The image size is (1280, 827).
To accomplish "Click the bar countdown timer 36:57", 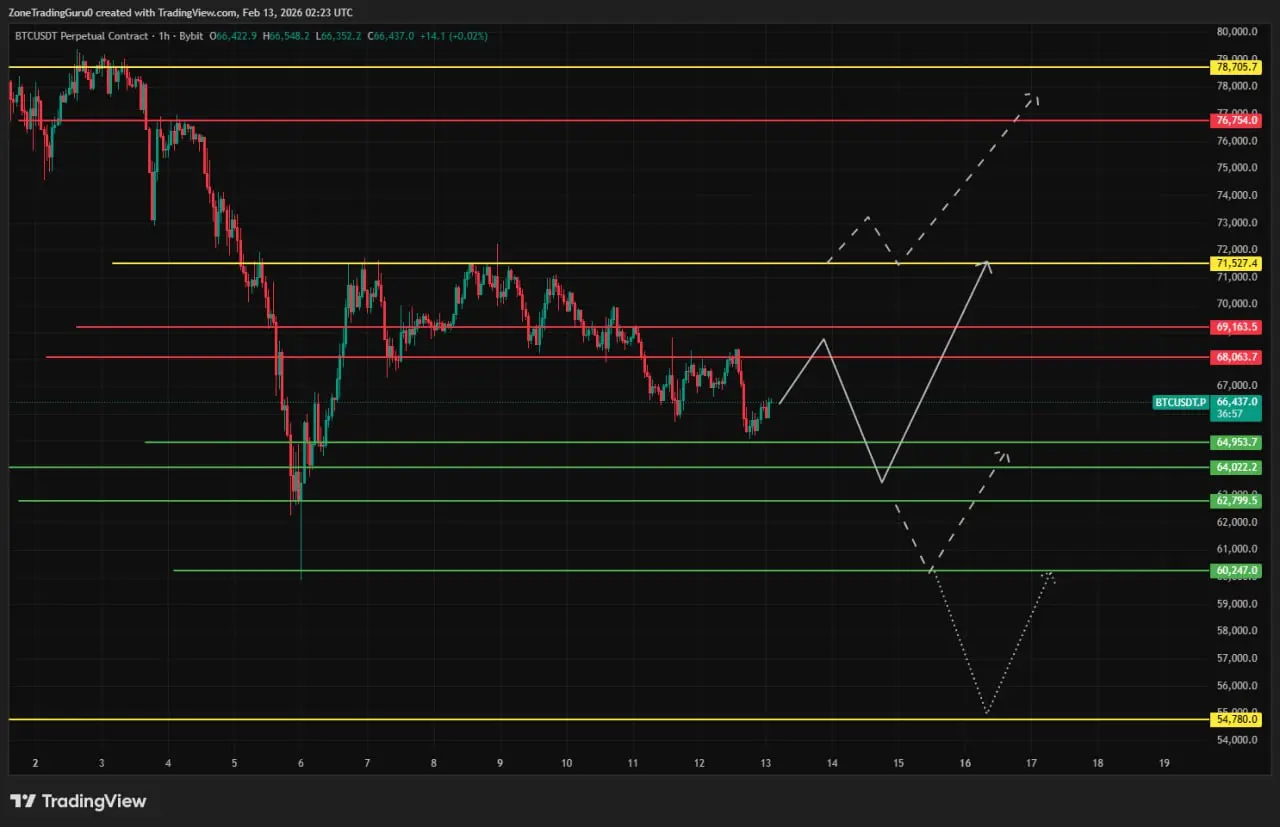I will [x=1229, y=413].
